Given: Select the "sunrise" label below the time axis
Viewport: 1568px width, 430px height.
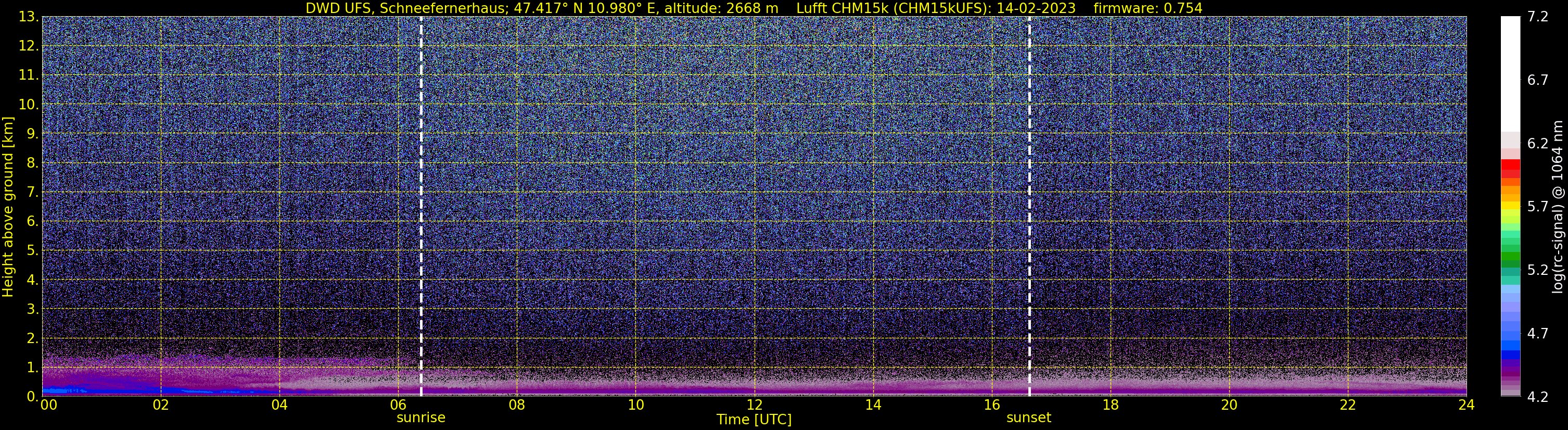Looking at the screenshot, I should pyautogui.click(x=421, y=418).
